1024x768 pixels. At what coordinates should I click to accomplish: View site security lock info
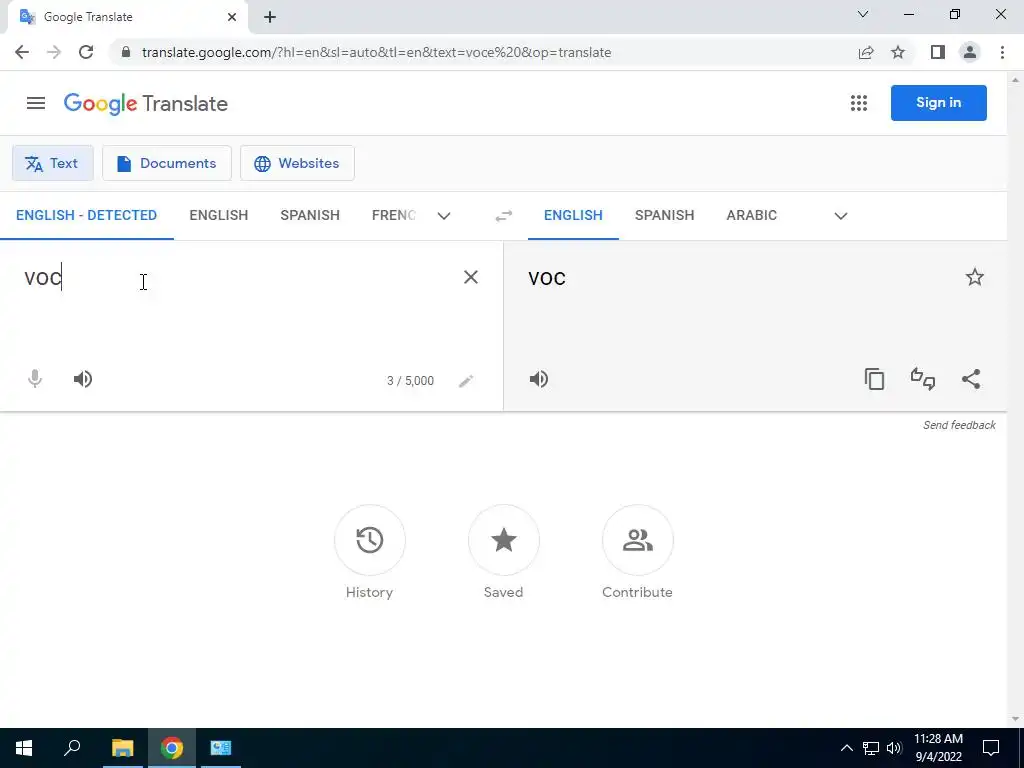tap(126, 52)
